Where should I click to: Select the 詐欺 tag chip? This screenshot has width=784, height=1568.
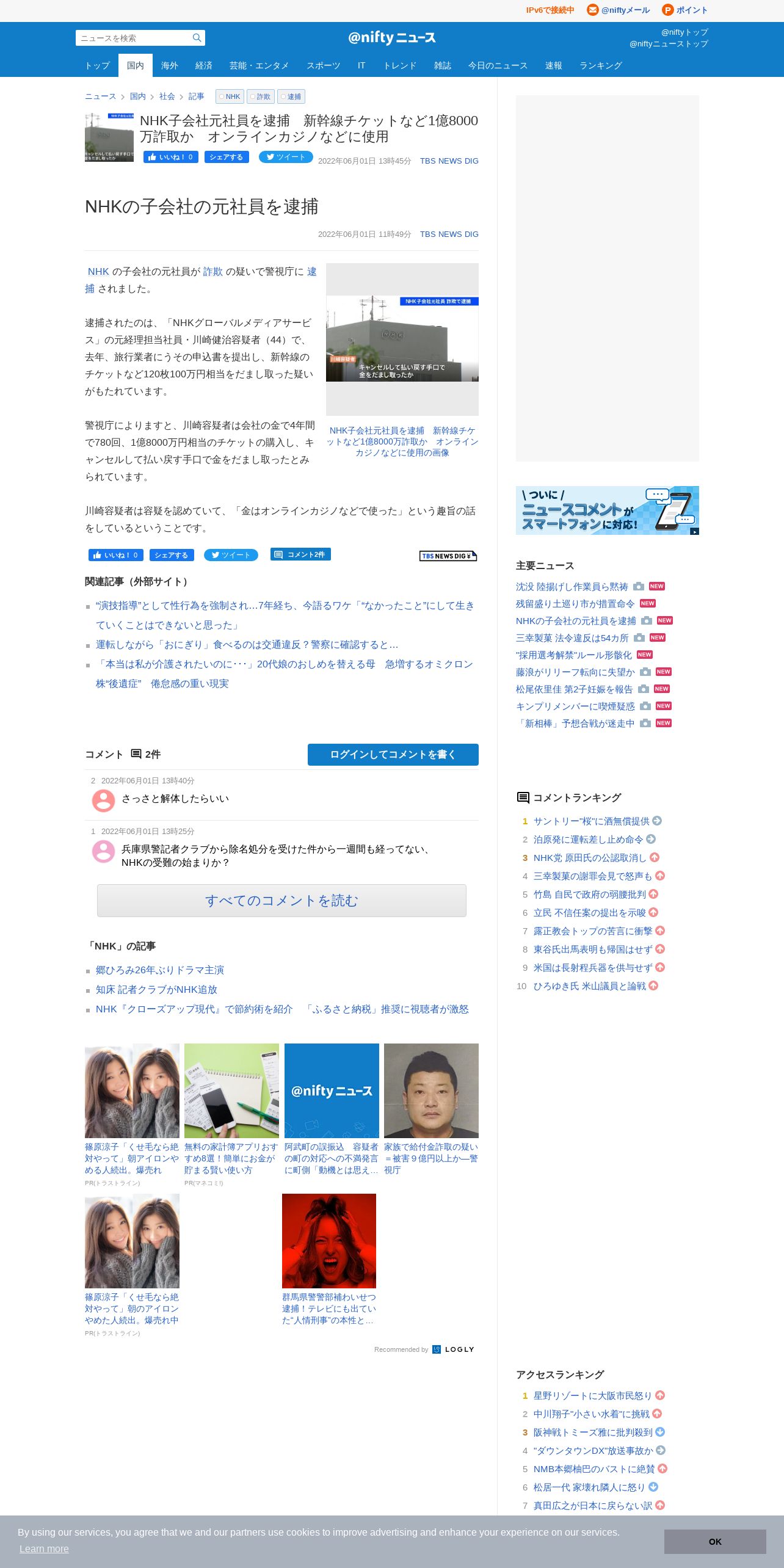coord(261,96)
